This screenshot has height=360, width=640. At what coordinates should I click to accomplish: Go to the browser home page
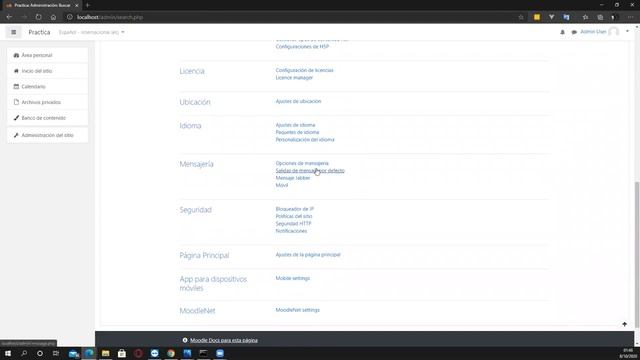point(53,17)
